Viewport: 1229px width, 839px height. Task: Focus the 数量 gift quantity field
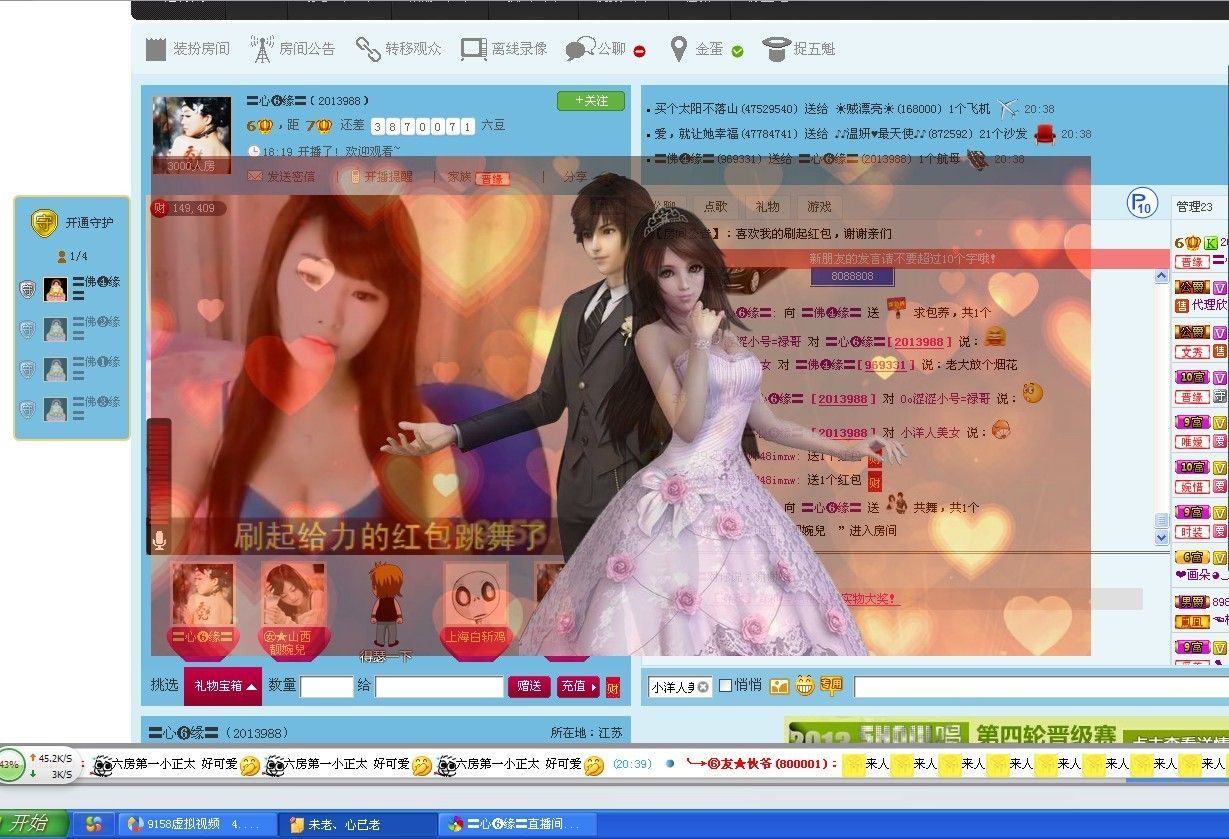pos(327,687)
